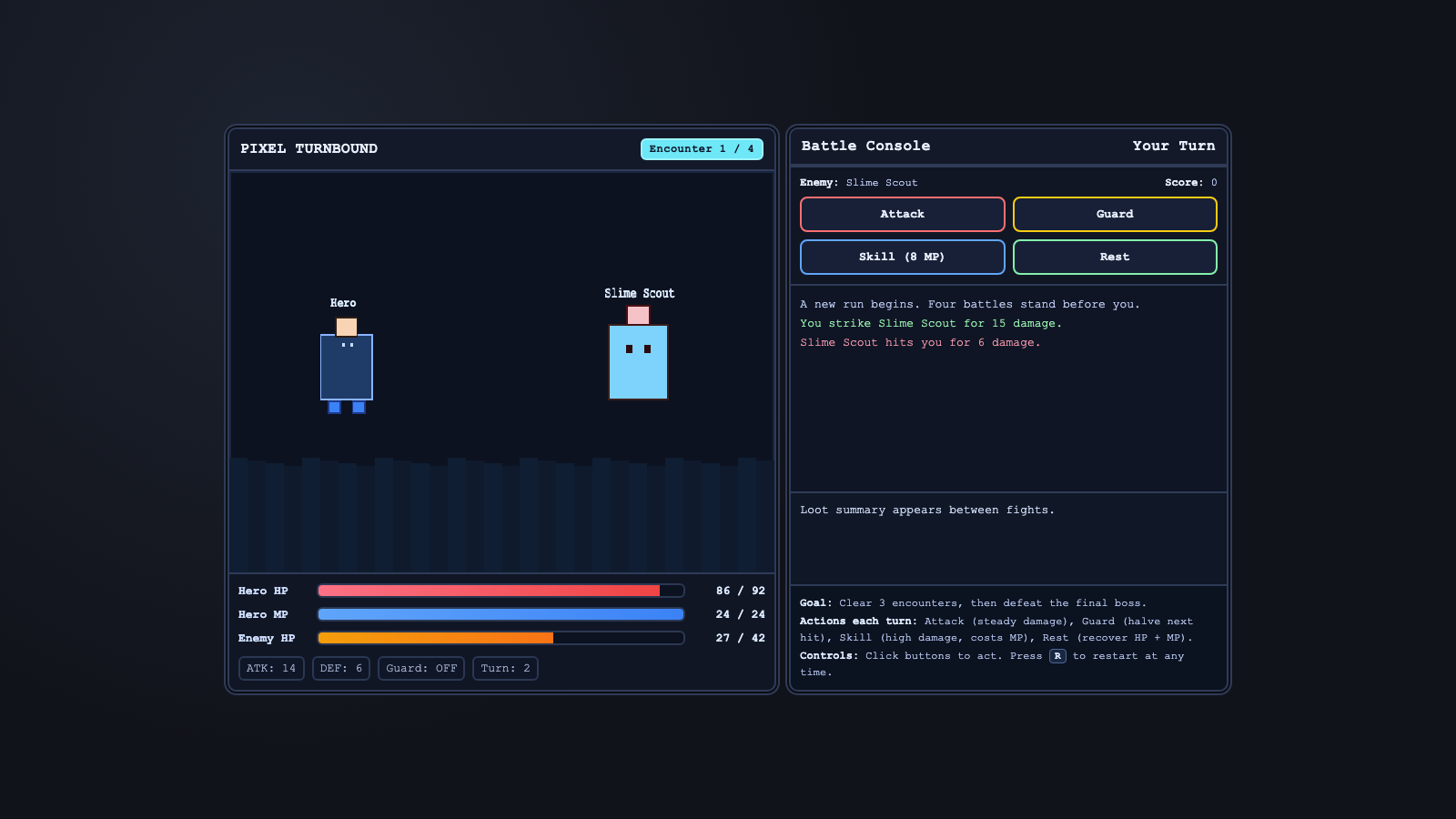Screen dimensions: 1456x819
Task: Click the 'Hero MP' row label
Action: [263, 615]
